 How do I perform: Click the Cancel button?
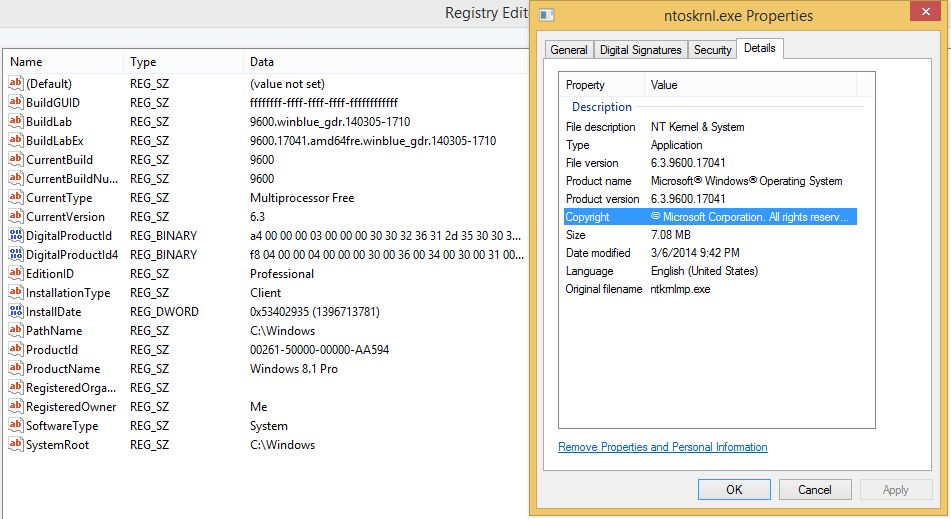815,489
